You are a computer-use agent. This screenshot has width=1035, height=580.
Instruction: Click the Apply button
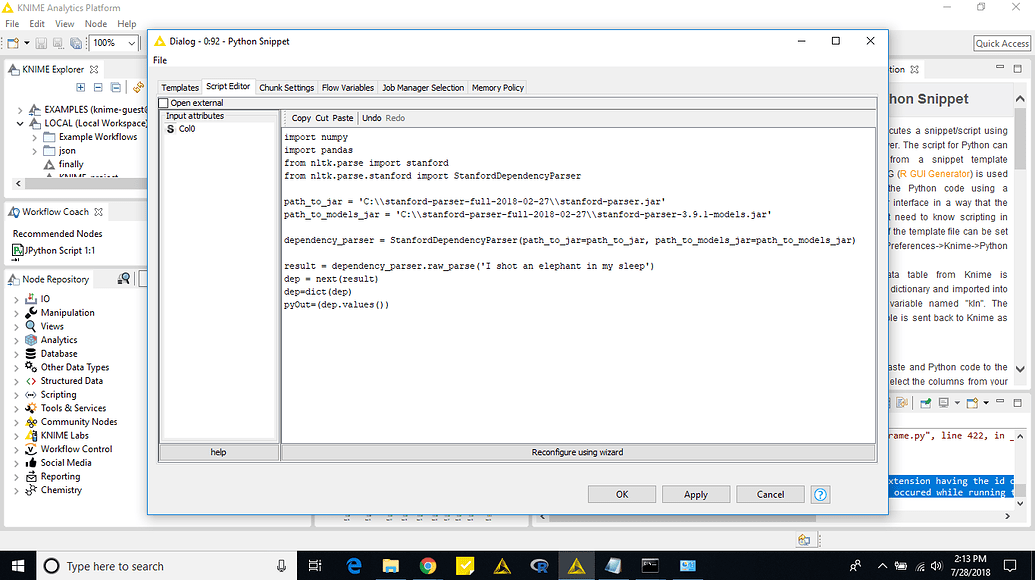pyautogui.click(x=695, y=494)
